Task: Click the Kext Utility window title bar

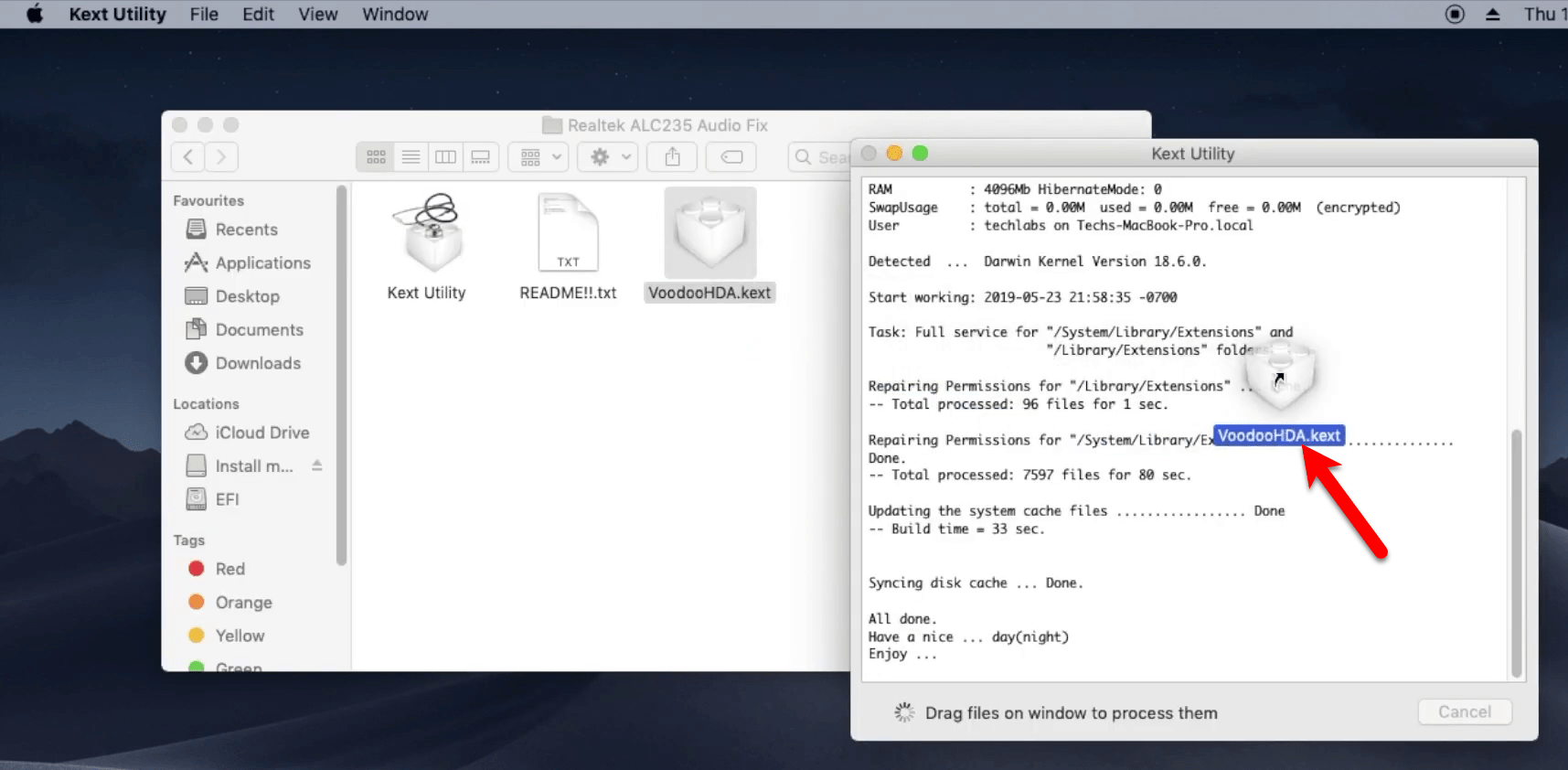Action: pos(1193,154)
